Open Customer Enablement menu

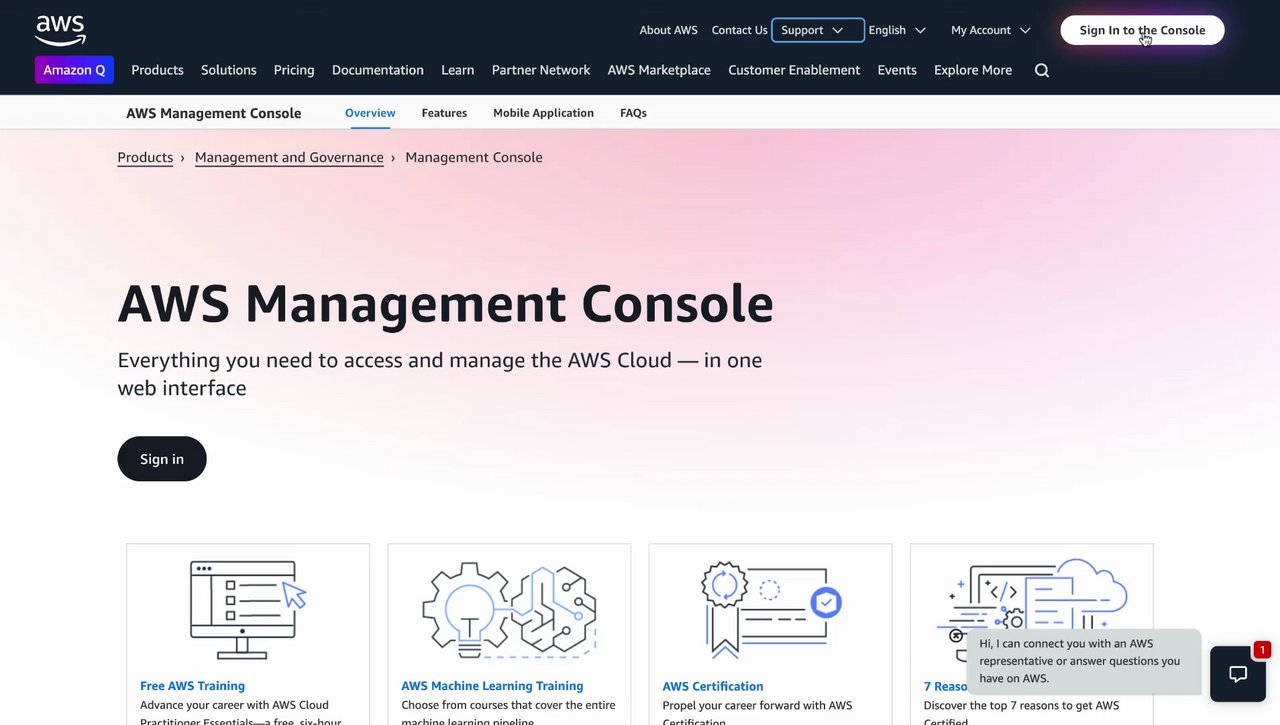click(794, 70)
